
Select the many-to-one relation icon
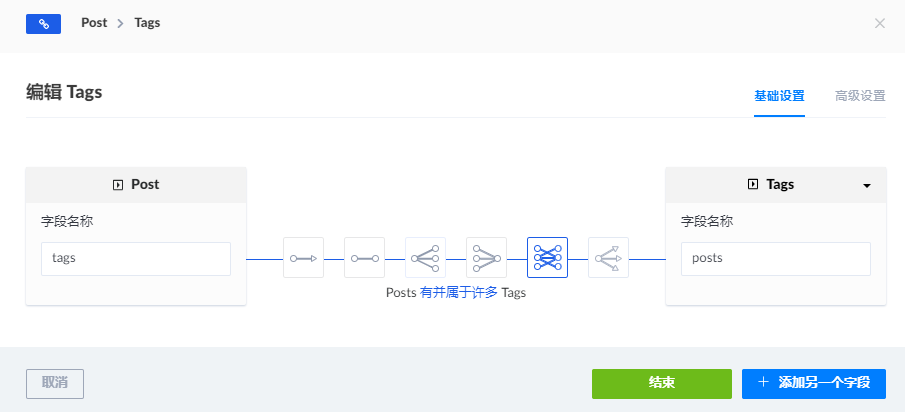(x=487, y=257)
